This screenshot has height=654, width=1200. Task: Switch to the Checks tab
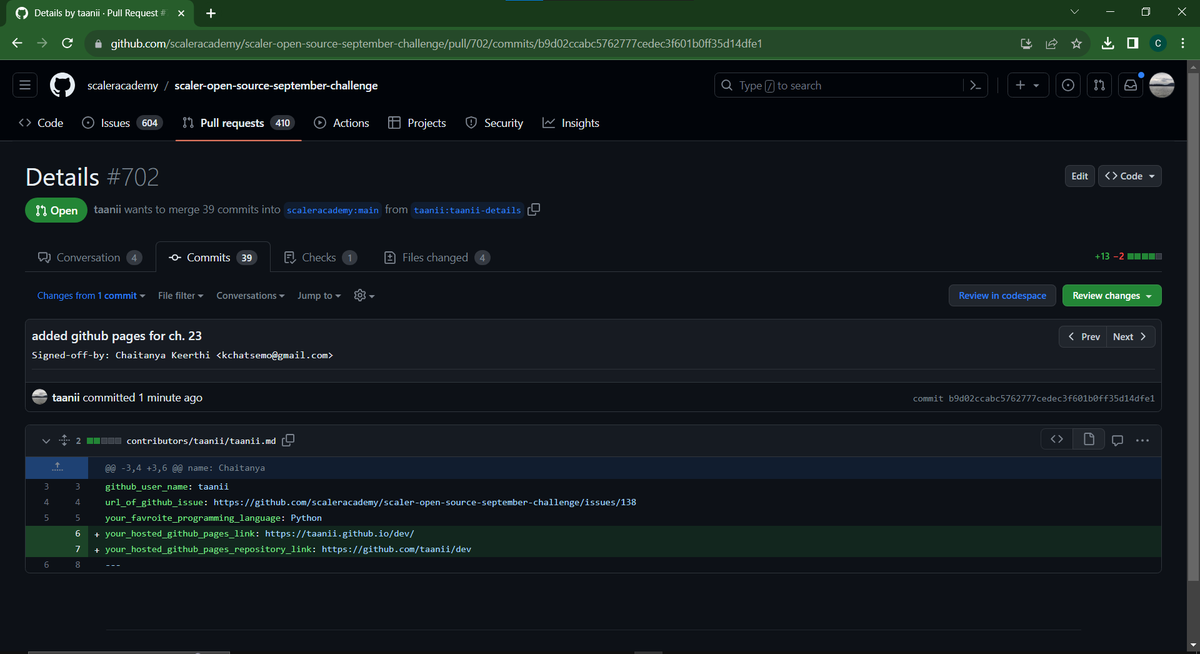point(321,257)
